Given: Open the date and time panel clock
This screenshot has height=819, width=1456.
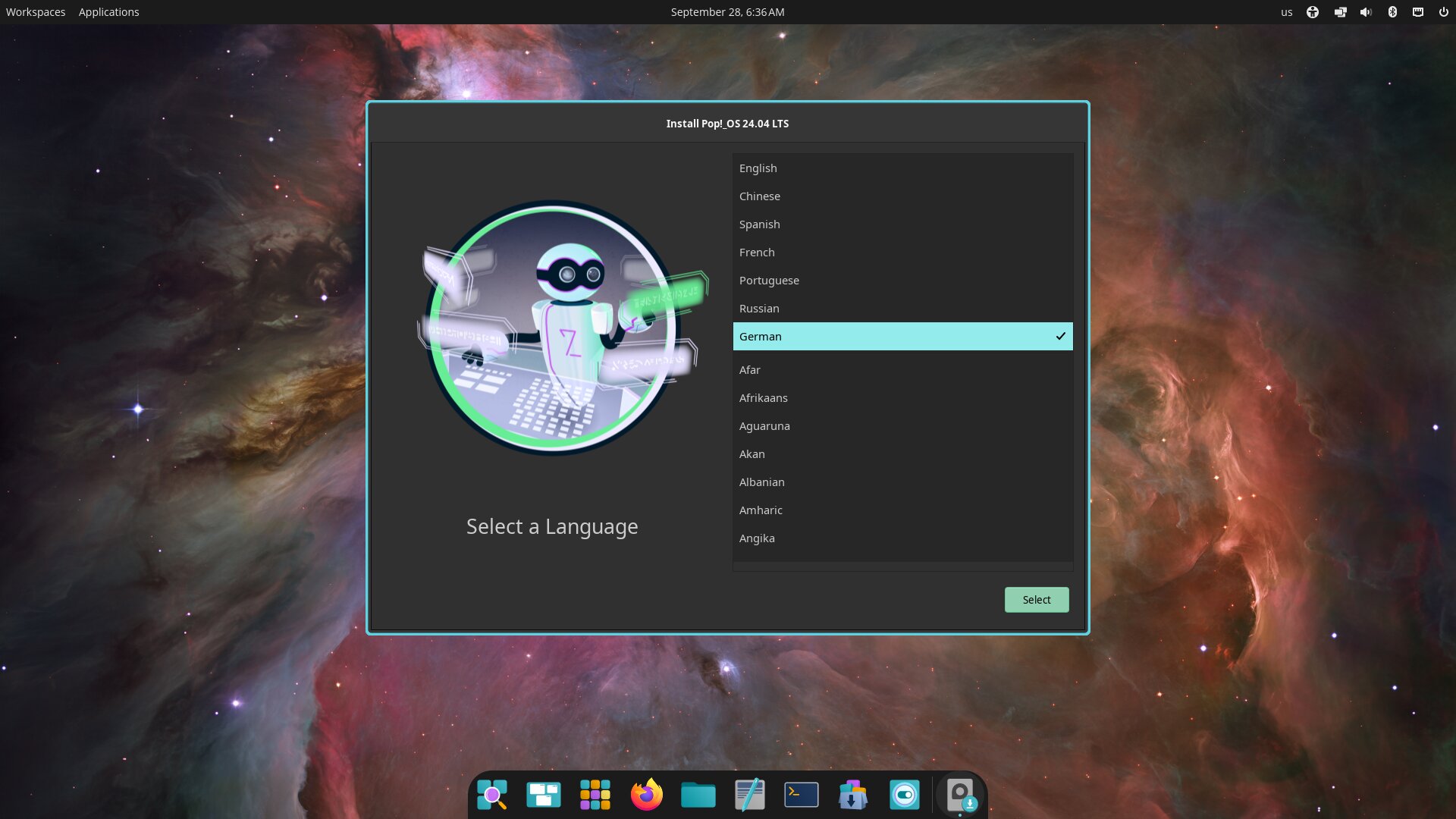Looking at the screenshot, I should (728, 12).
